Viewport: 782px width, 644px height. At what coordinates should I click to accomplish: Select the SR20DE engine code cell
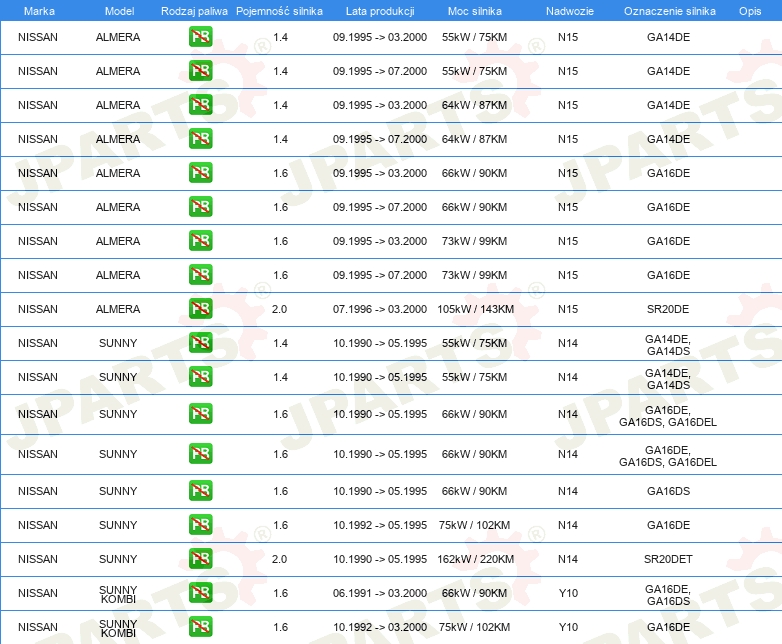[668, 309]
